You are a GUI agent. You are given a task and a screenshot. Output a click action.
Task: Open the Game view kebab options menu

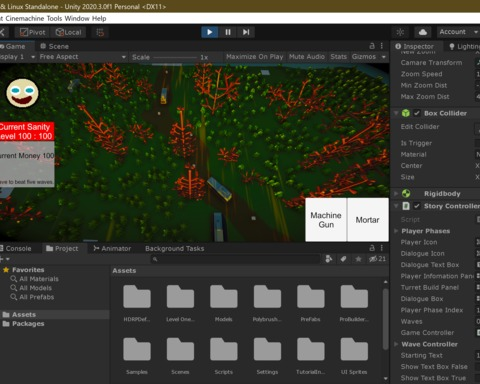pos(382,46)
